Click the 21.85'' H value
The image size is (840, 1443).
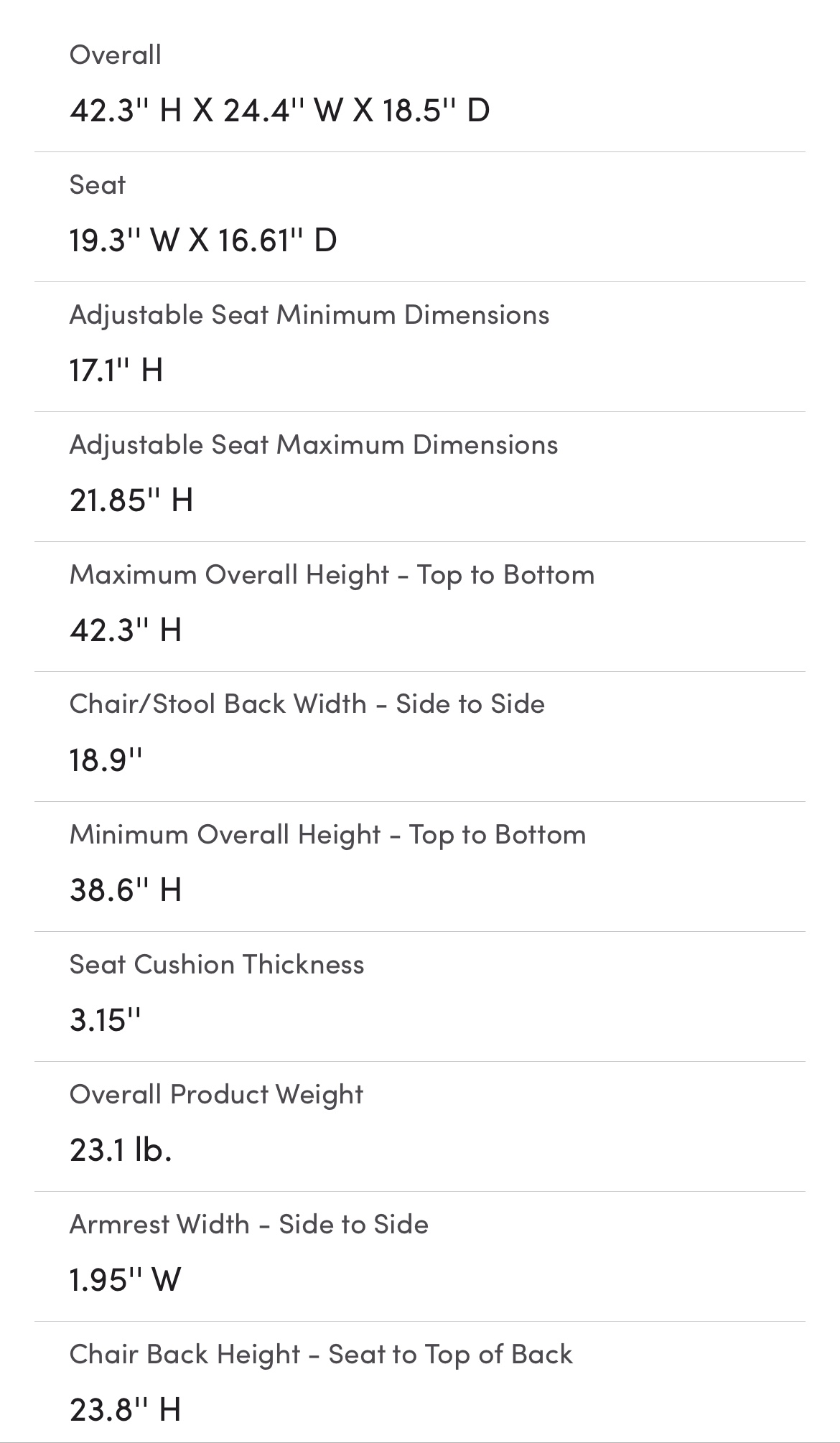pyautogui.click(x=131, y=500)
